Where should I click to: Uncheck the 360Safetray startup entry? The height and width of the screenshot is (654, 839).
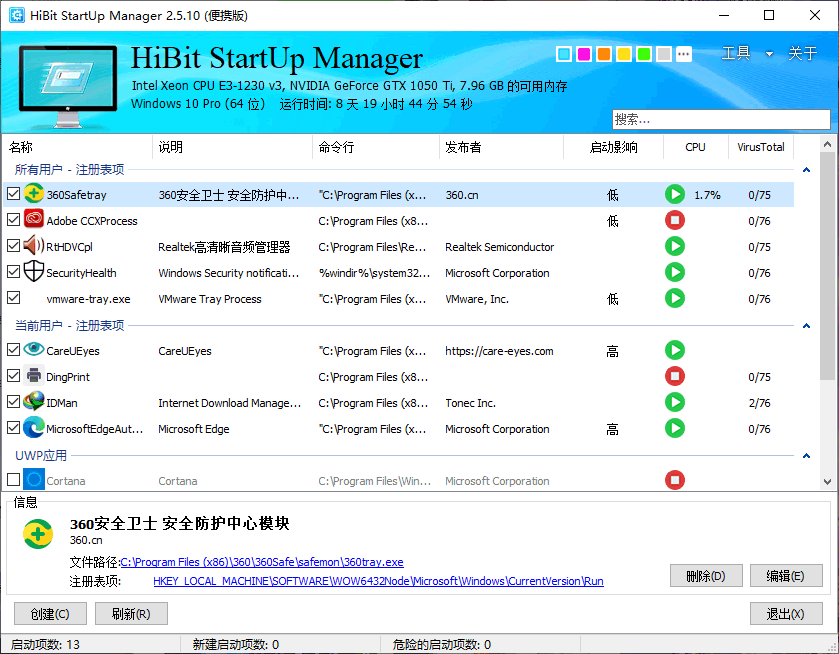[x=13, y=194]
